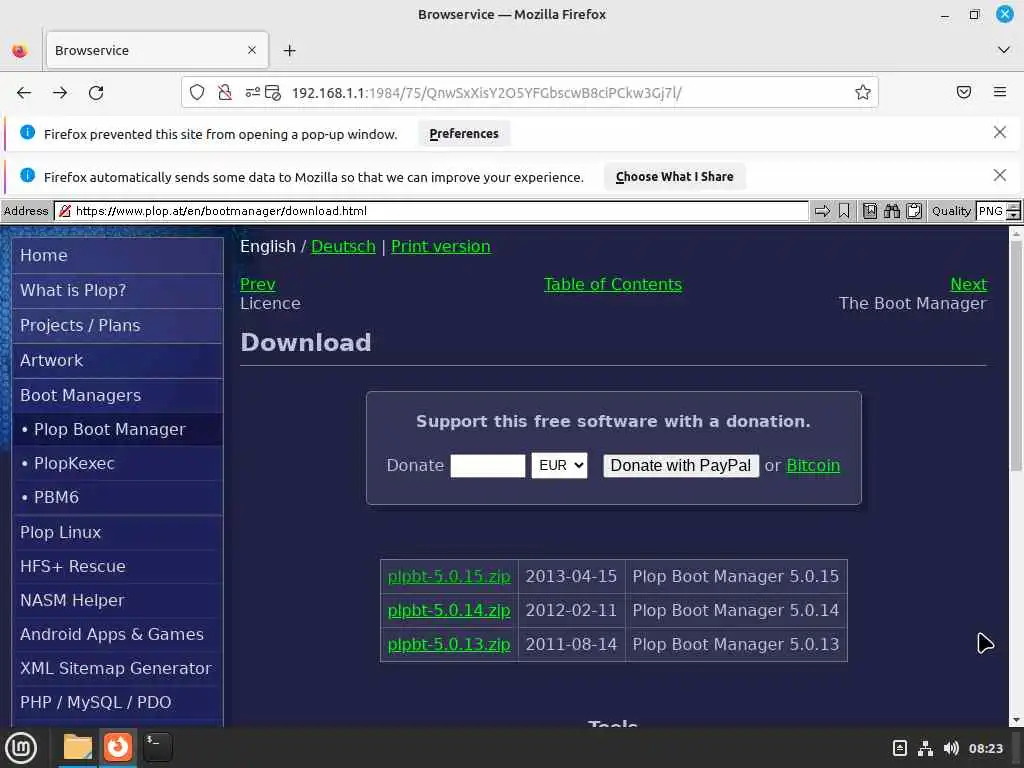This screenshot has height=768, width=1024.
Task: Open the Firefox tracking protection shield
Action: point(197,93)
